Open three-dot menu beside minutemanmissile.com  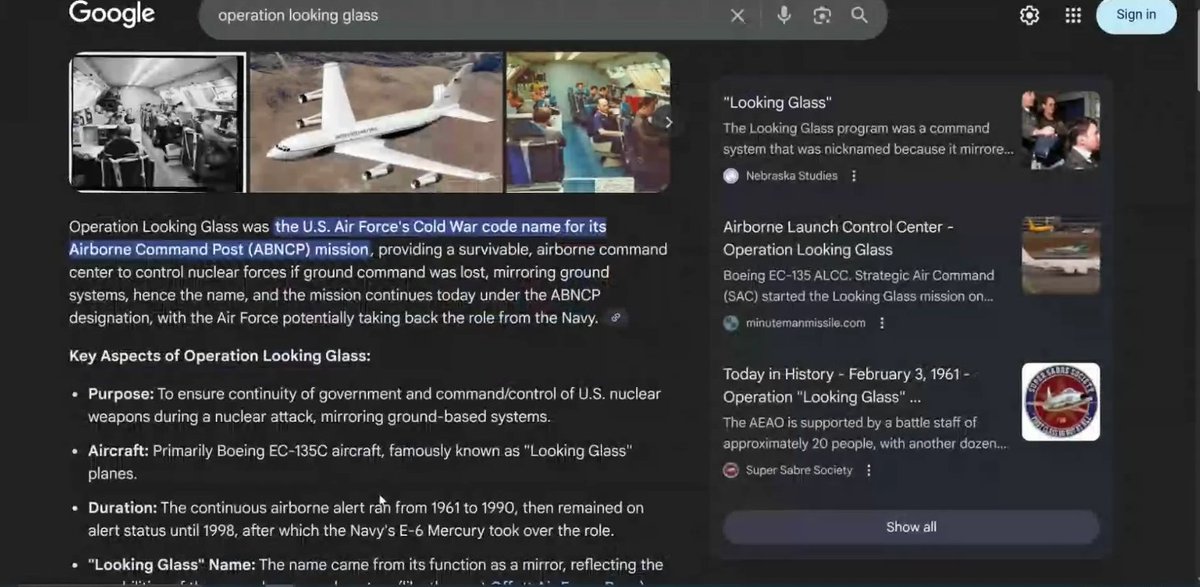tap(882, 323)
